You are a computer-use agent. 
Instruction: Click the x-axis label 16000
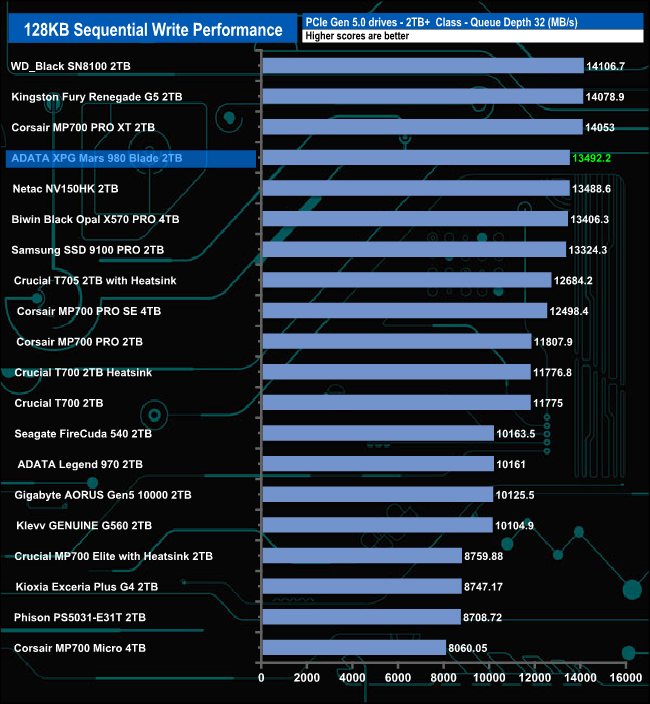[x=626, y=678]
